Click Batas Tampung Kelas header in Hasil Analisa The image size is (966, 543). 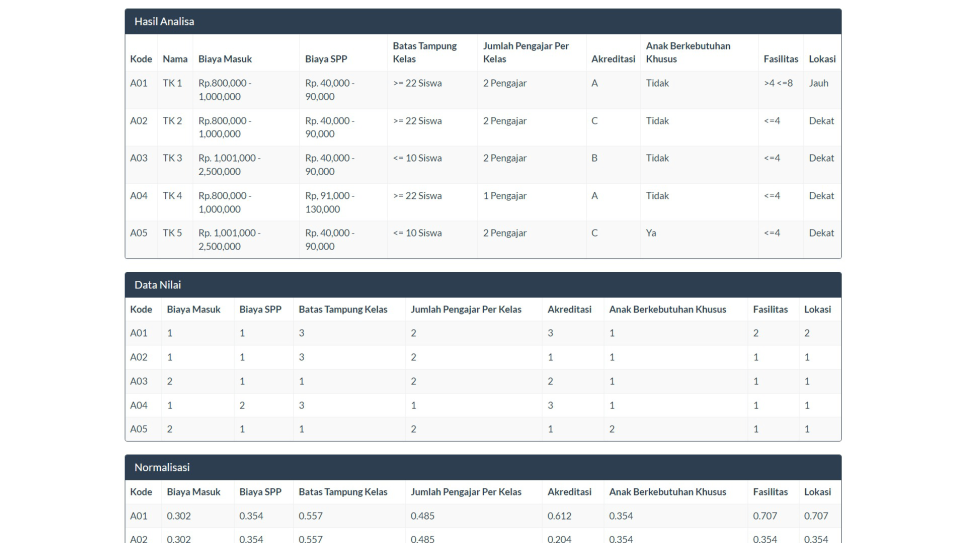(424, 52)
